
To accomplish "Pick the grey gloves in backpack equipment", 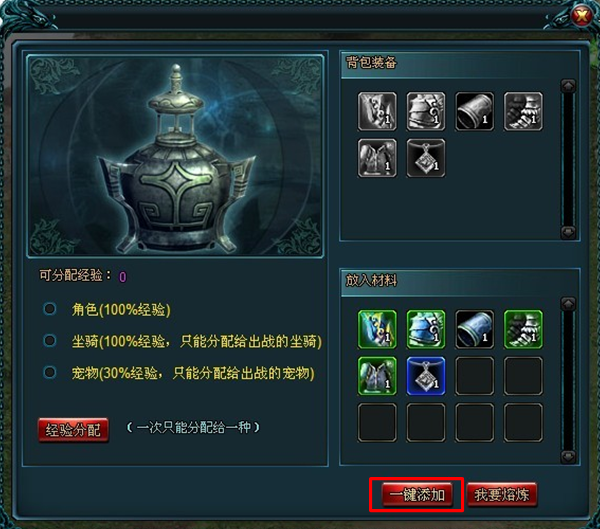I will 523,111.
